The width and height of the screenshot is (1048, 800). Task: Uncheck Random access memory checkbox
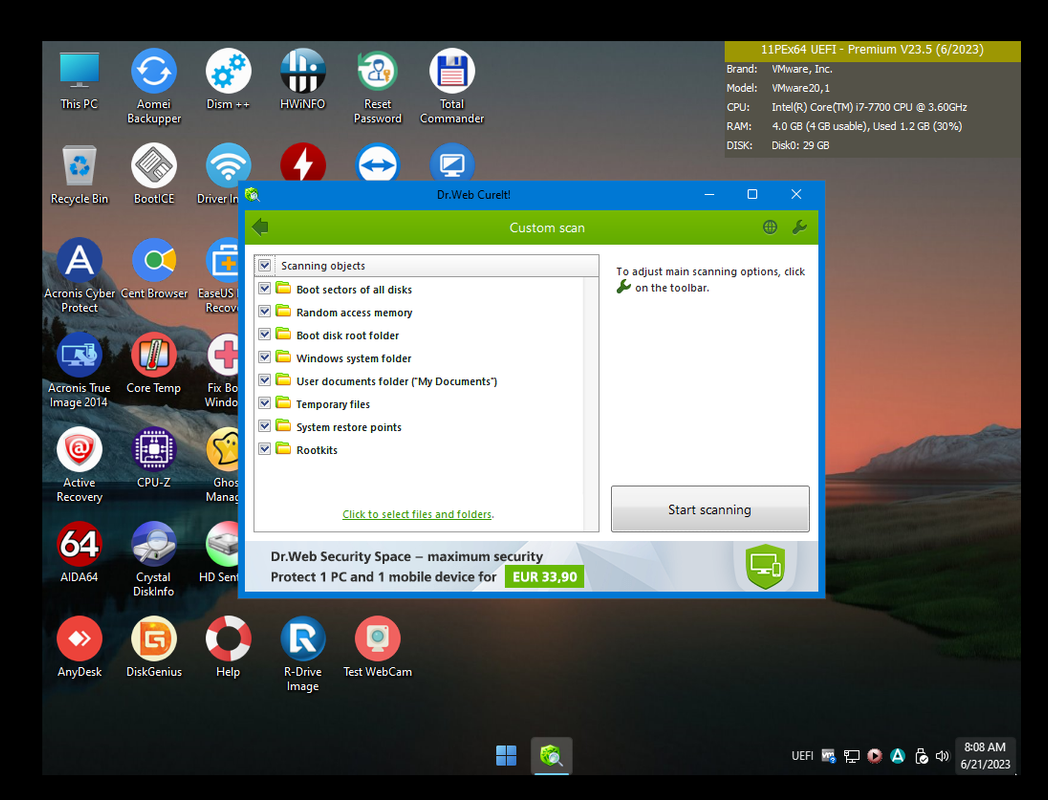pos(265,311)
